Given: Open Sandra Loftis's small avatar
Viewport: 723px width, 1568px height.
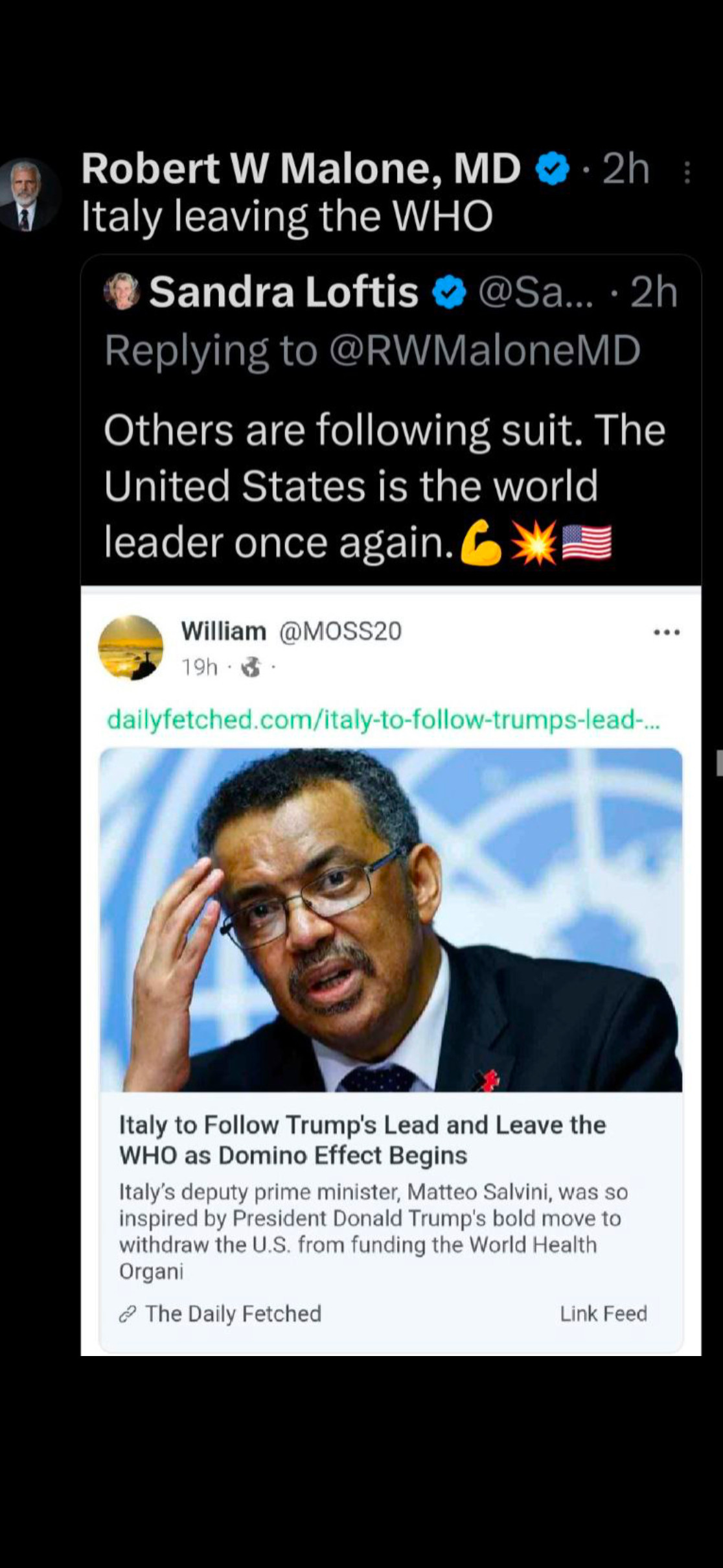Looking at the screenshot, I should (x=122, y=291).
